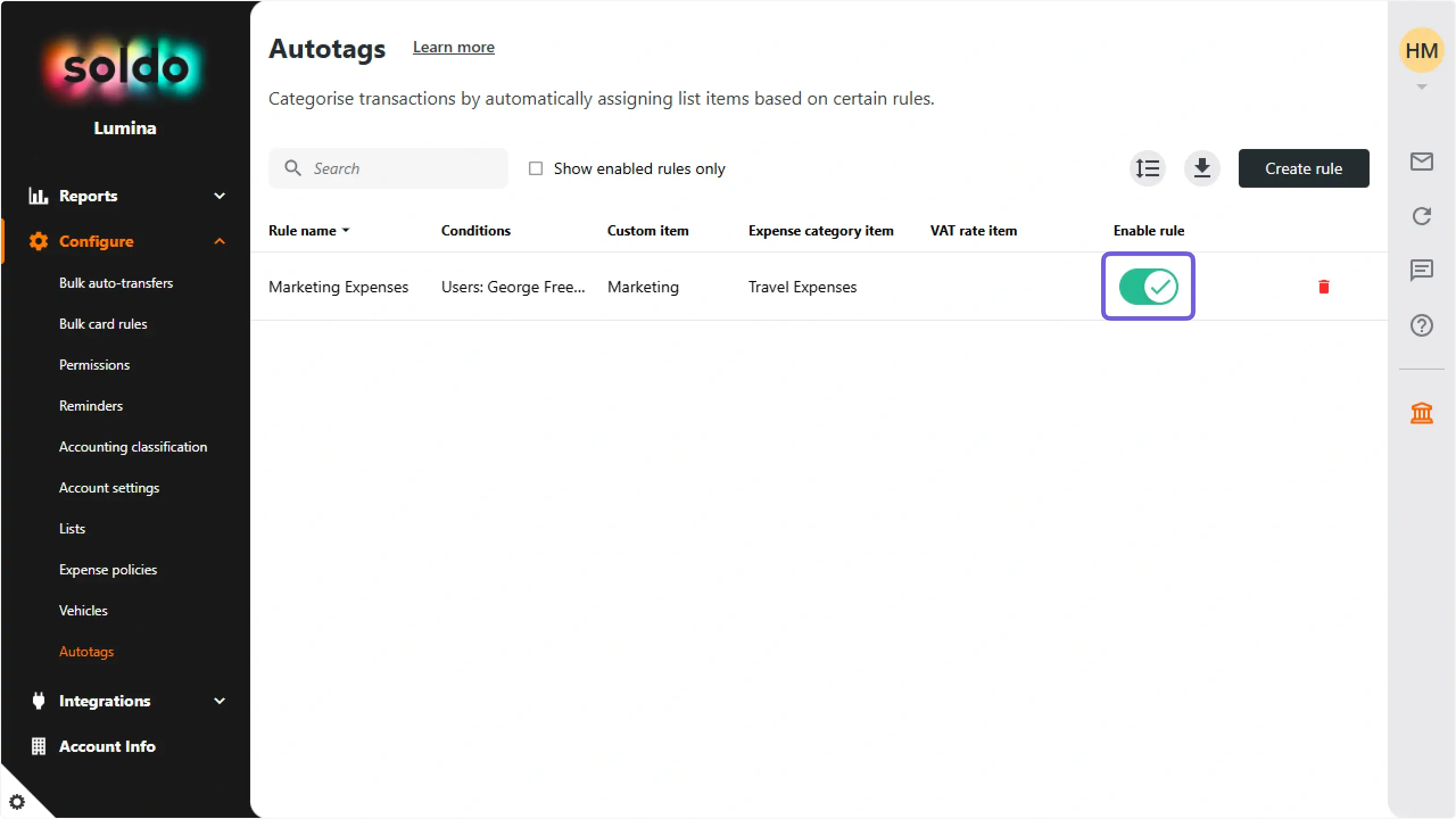Select Autotags in sidebar
This screenshot has height=819, width=1456.
[x=86, y=652]
